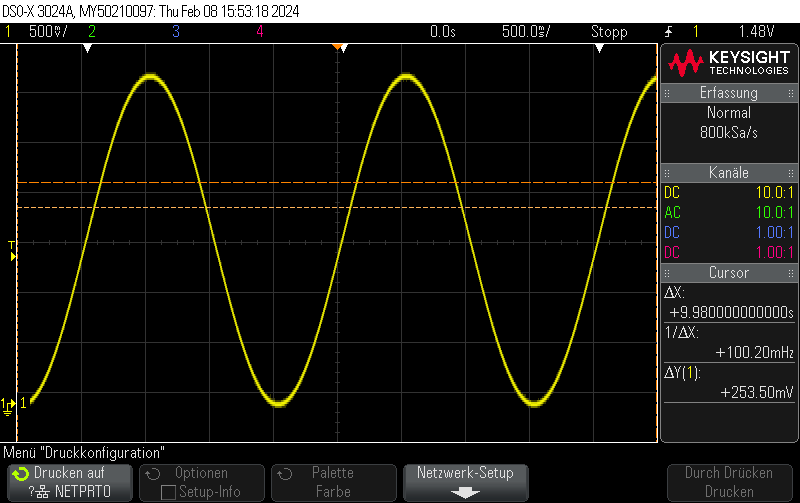Click the Drucken auf NETPRT0 softkey
The height and width of the screenshot is (503, 800).
[x=70, y=483]
